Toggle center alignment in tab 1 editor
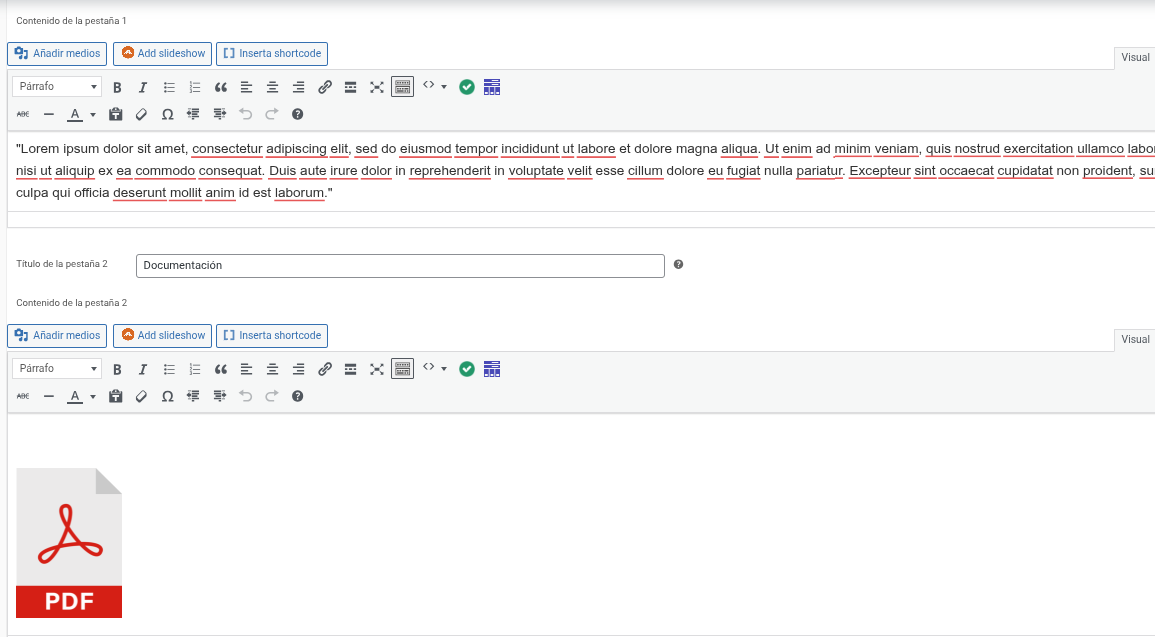This screenshot has width=1155, height=637. (271, 87)
